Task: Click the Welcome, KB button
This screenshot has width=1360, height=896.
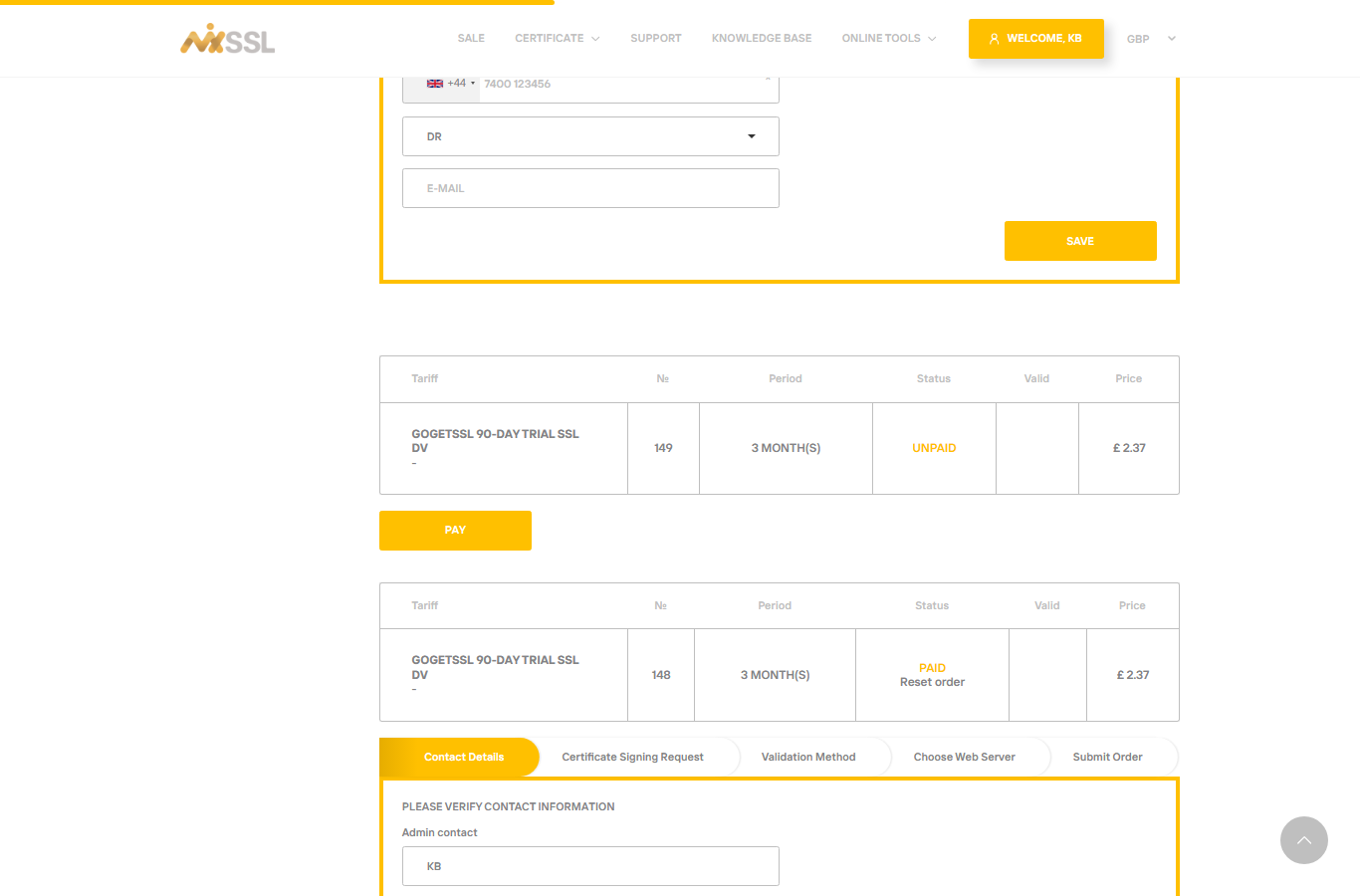Action: coord(1036,39)
